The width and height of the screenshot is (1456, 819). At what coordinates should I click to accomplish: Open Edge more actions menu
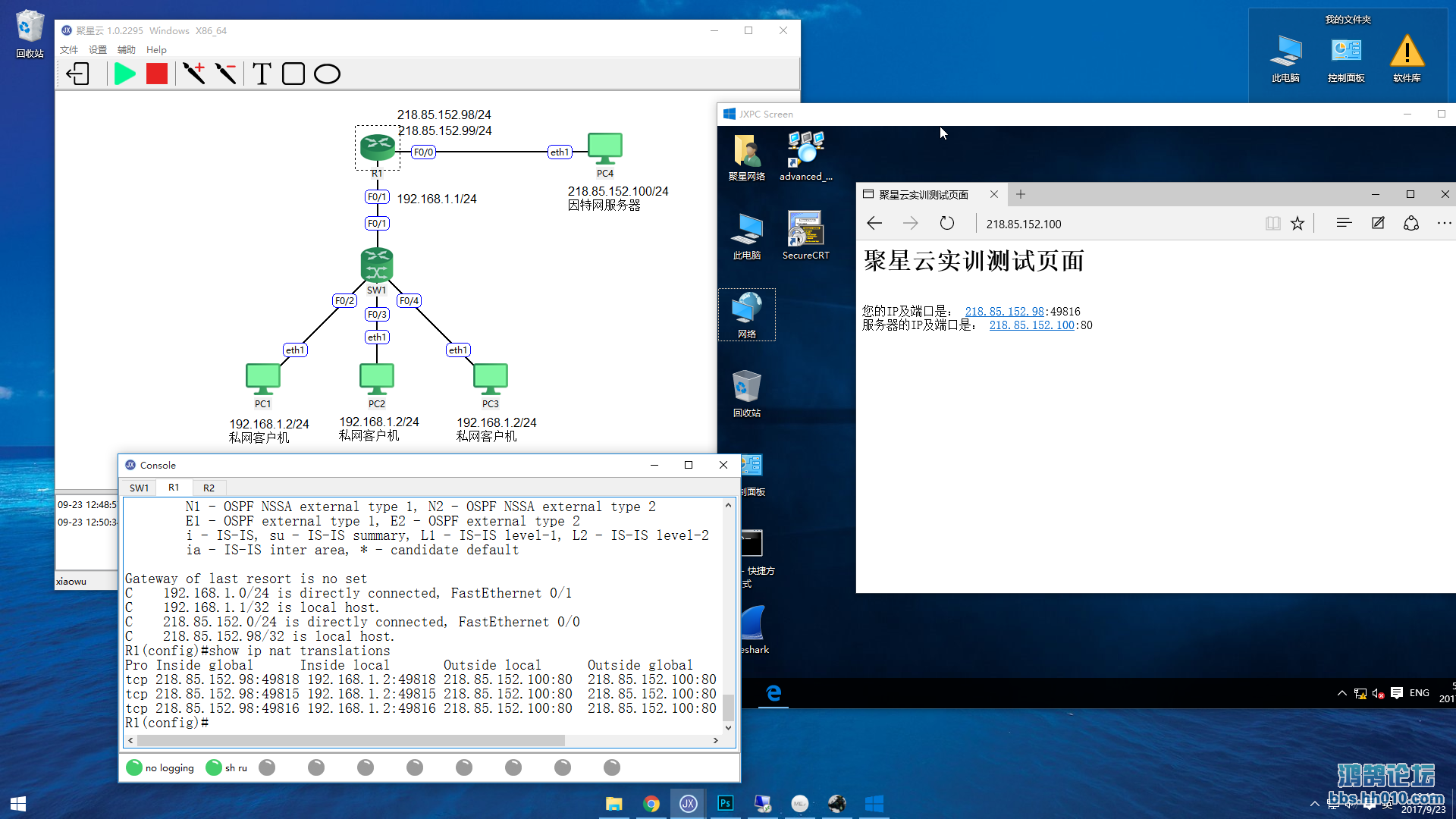(1444, 223)
